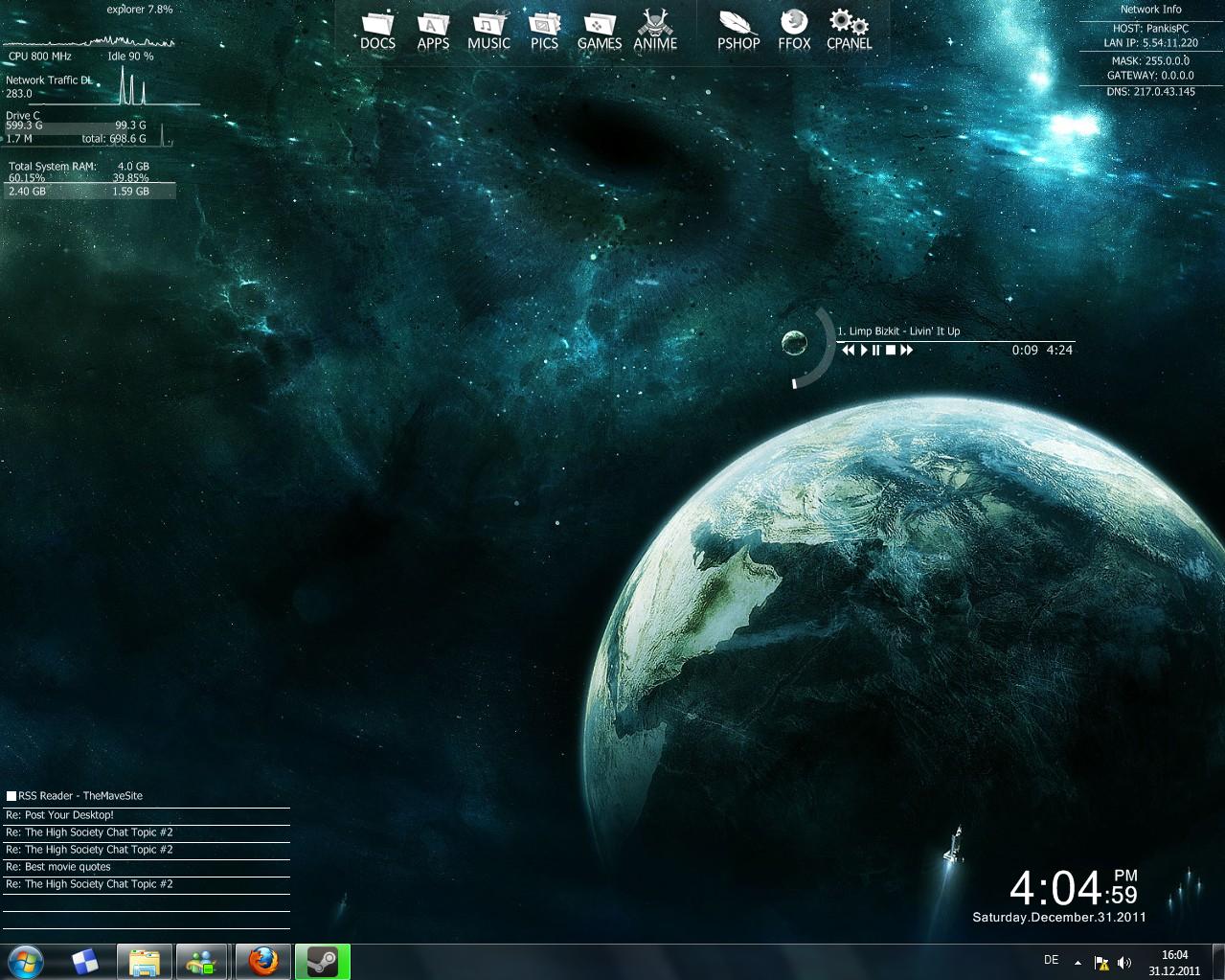
Task: Click the RSS Reader white square icon
Action: [11, 796]
